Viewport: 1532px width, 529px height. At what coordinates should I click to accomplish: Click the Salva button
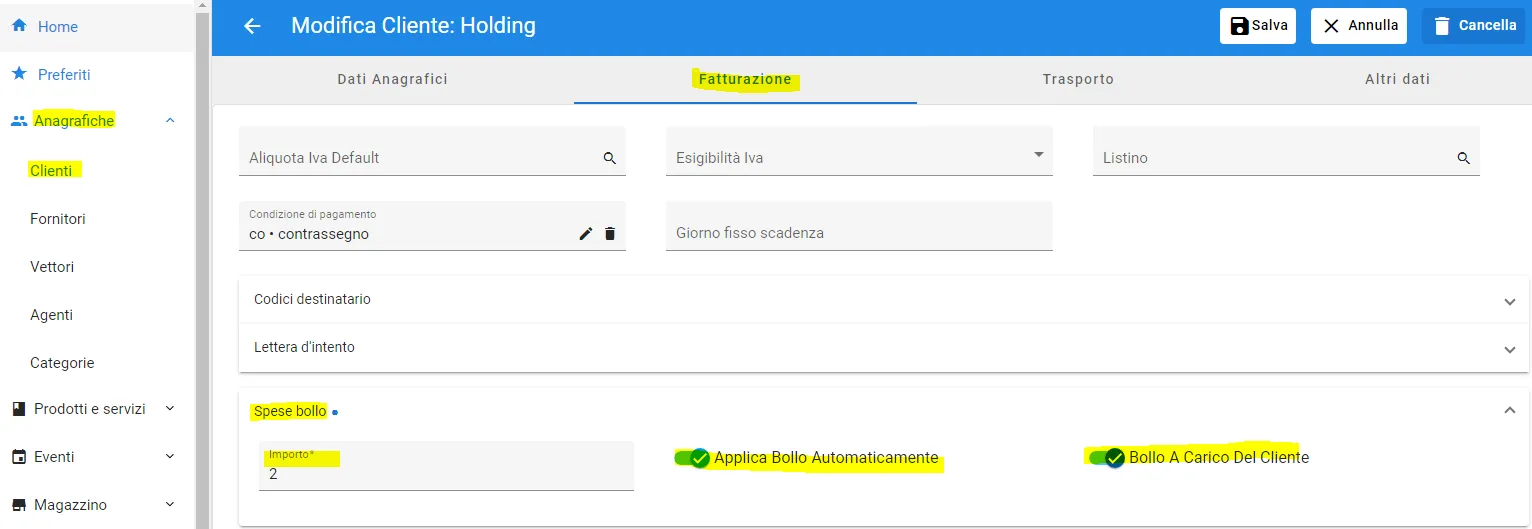1258,26
